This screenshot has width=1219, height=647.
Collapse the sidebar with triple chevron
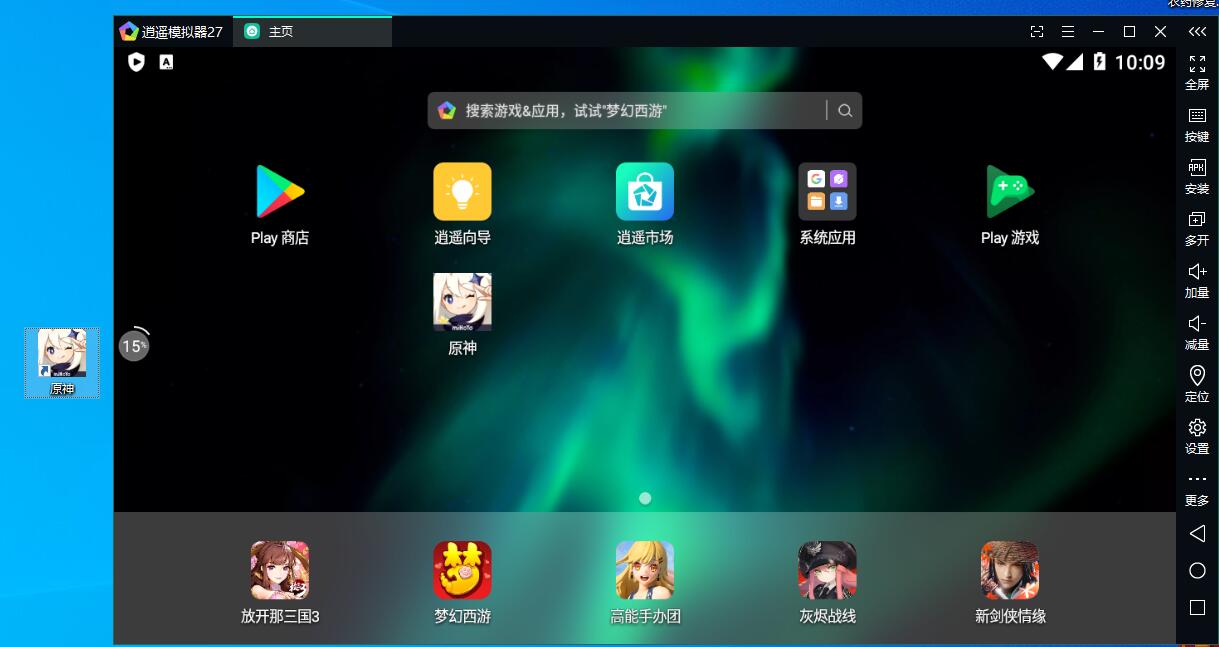(x=1197, y=32)
